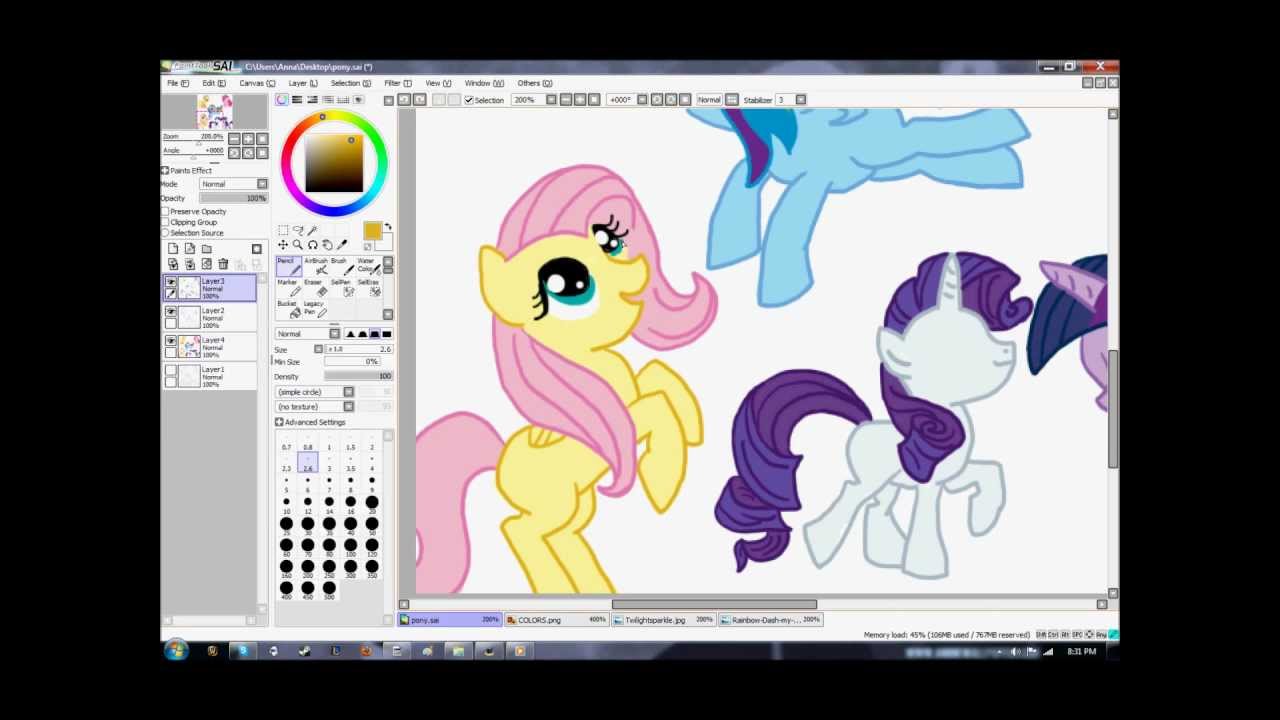Screen dimensions: 1280x720
Task: Hide Layer2 with its eye icon
Action: [x=171, y=313]
